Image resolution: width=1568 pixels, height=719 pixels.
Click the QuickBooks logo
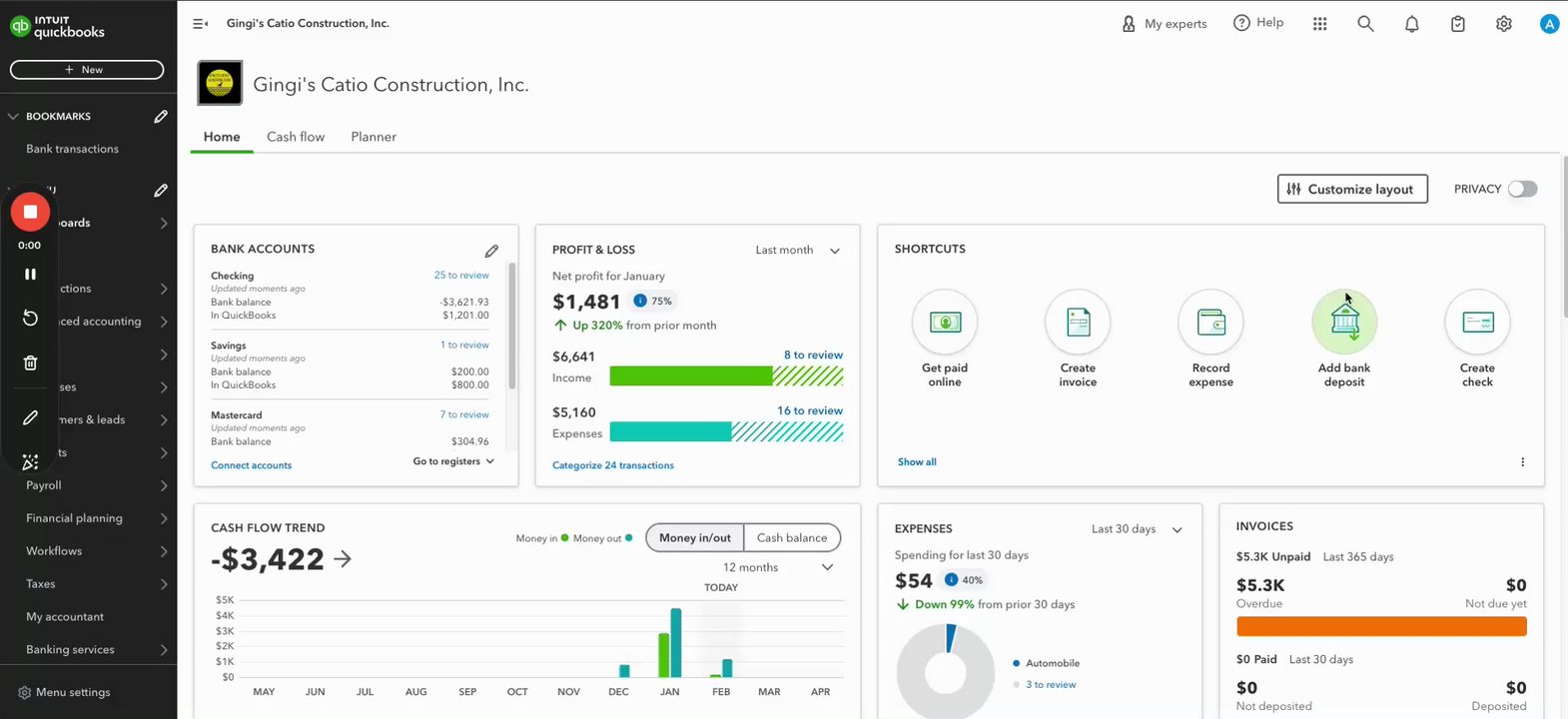57,26
